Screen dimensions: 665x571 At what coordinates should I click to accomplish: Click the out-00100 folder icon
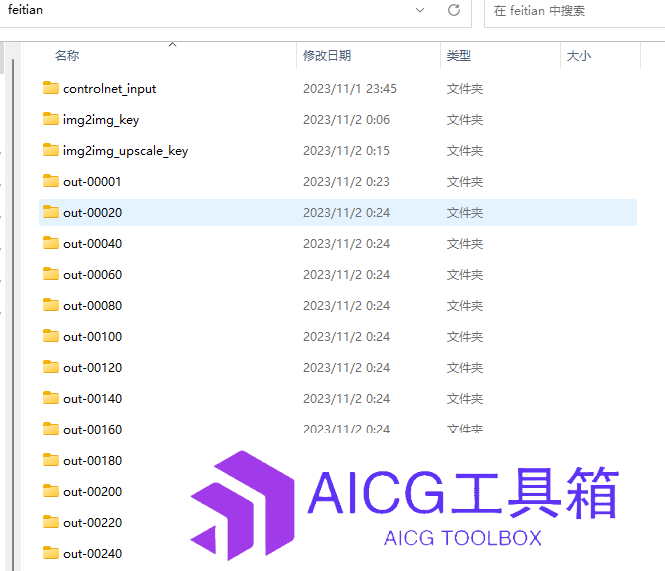(x=51, y=336)
